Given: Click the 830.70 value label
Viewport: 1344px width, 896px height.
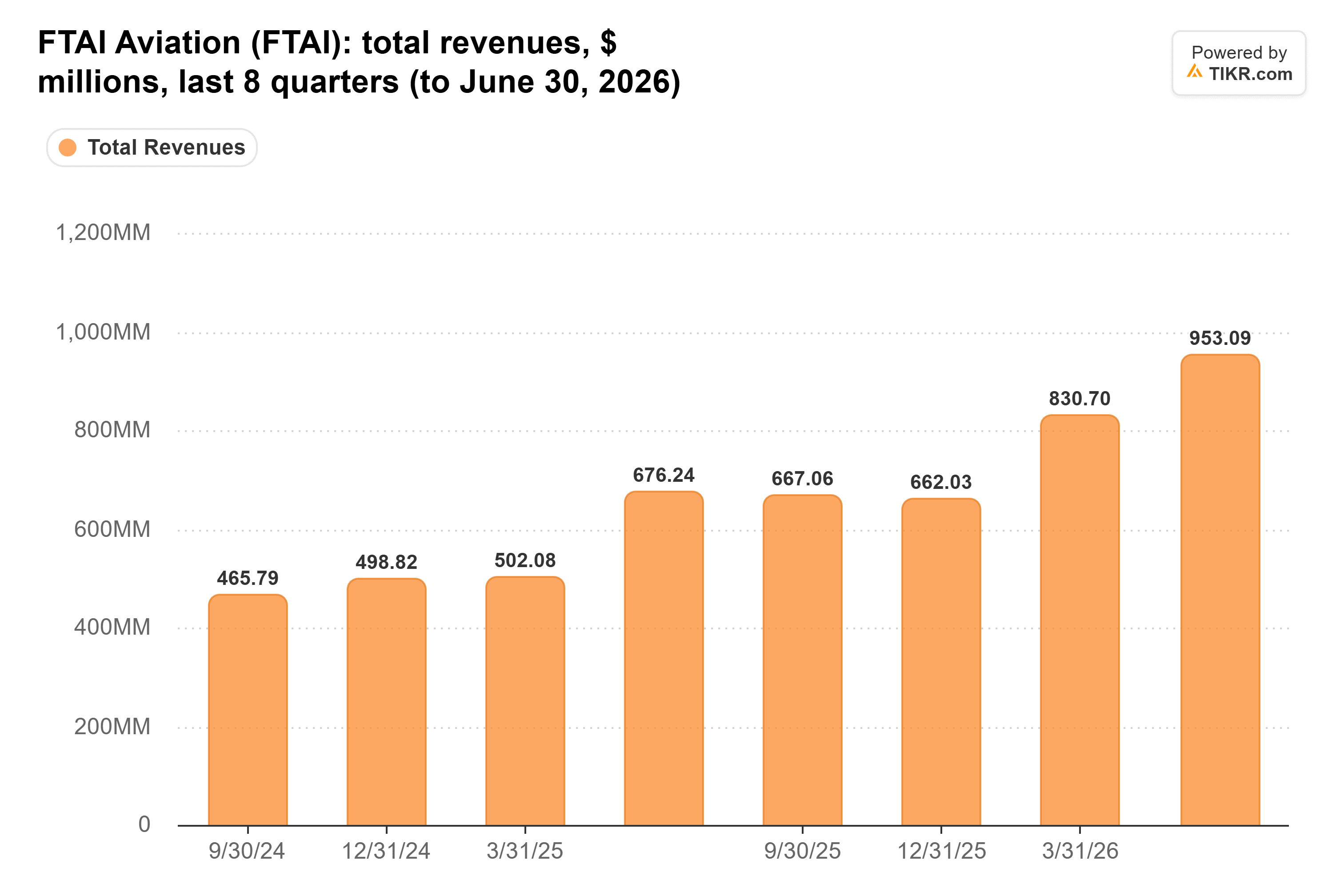Looking at the screenshot, I should (1080, 399).
